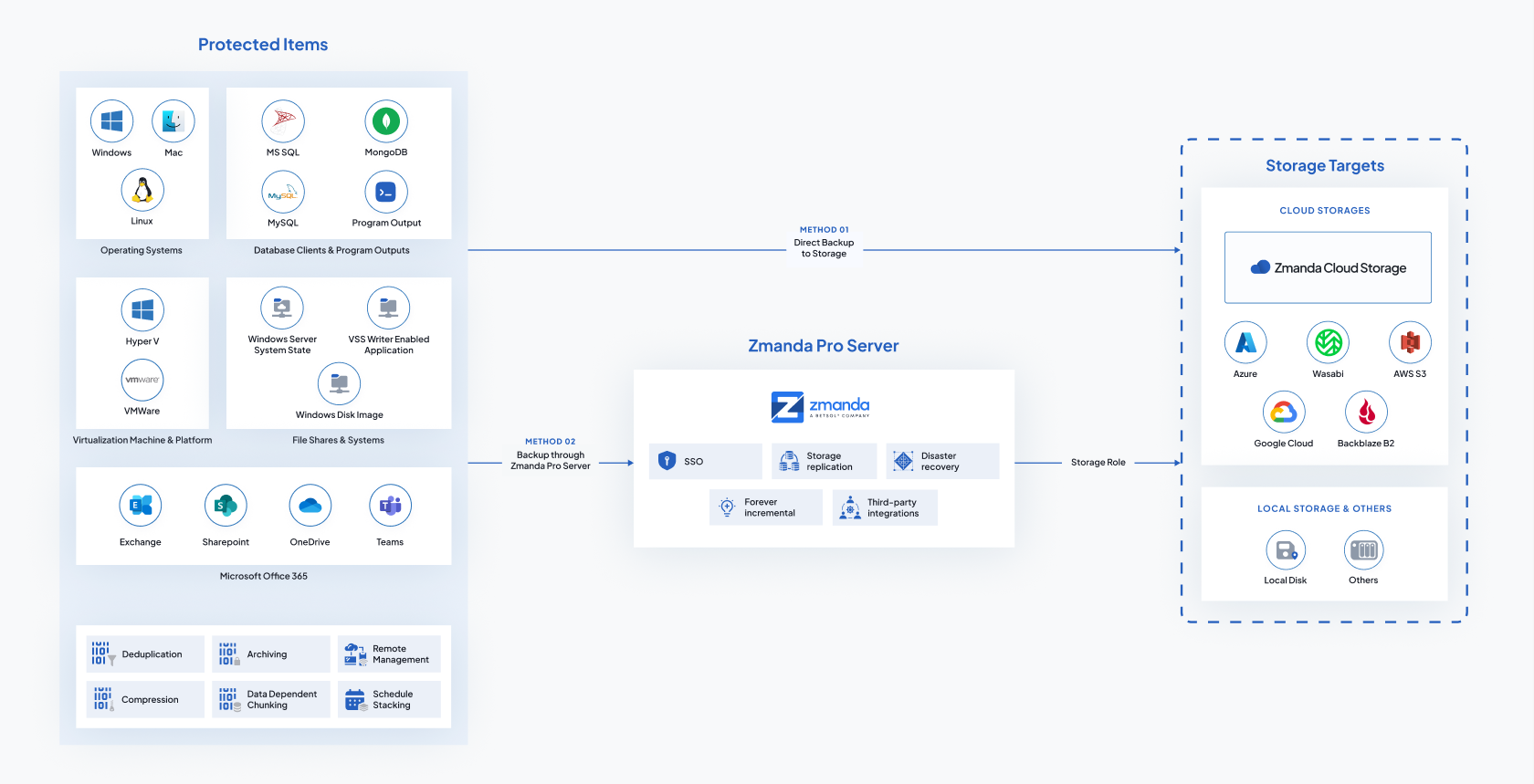Click the "Operating Systems" caption
The width and height of the screenshot is (1534, 784).
142,250
